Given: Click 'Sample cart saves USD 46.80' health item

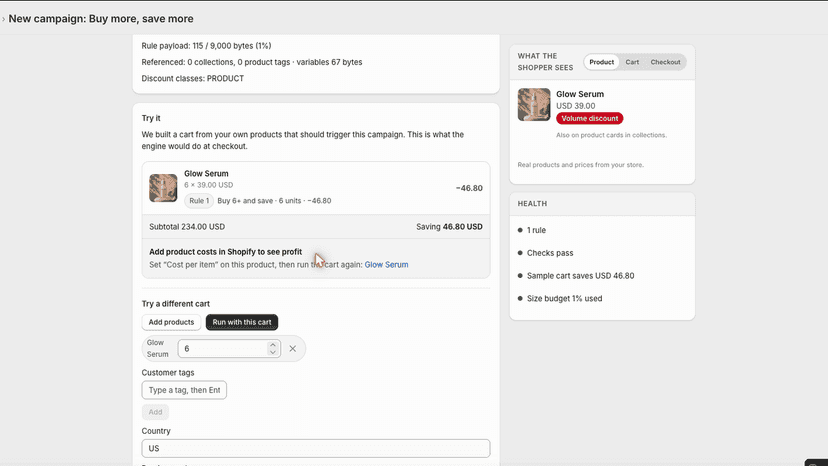Looking at the screenshot, I should point(580,276).
